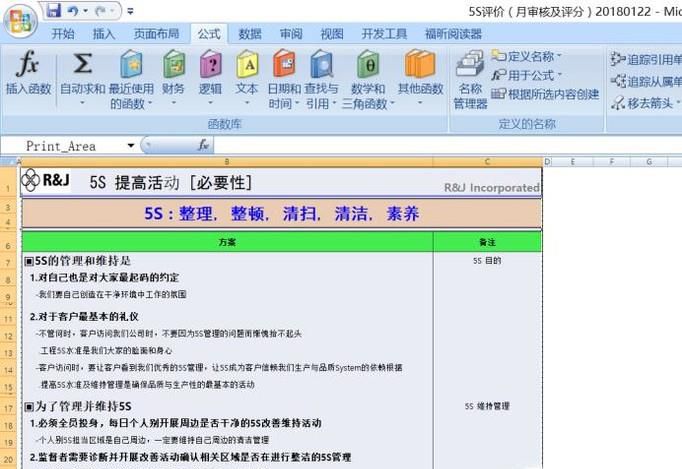Click the Office button logo
Screen dimensions: 682x469
point(20,20)
